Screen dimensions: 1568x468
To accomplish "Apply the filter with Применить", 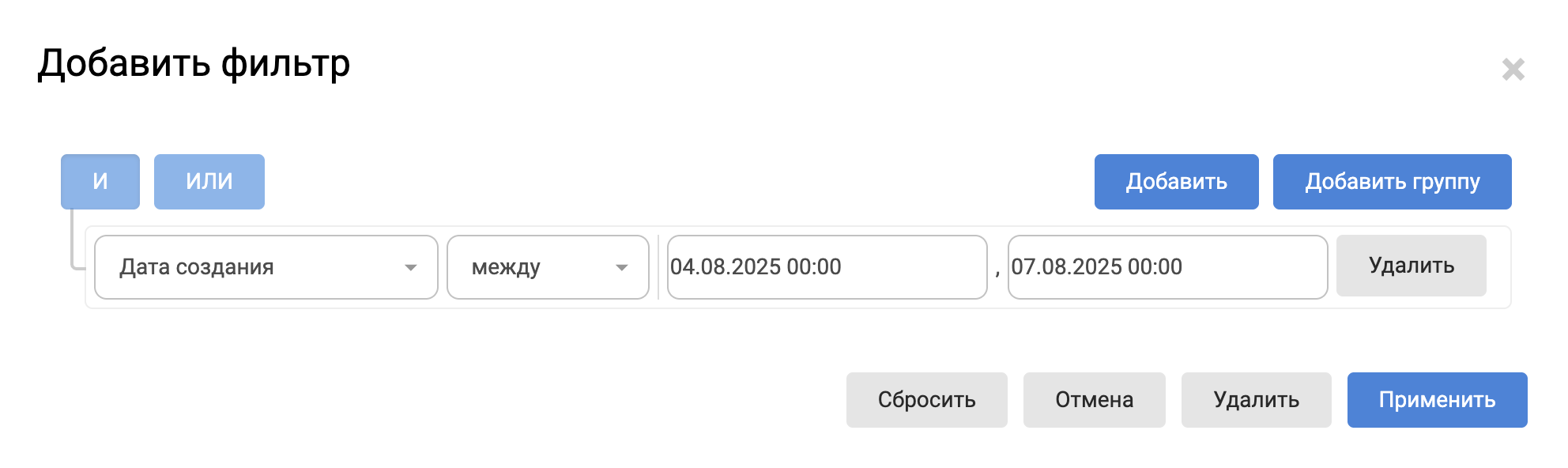I will [1437, 400].
